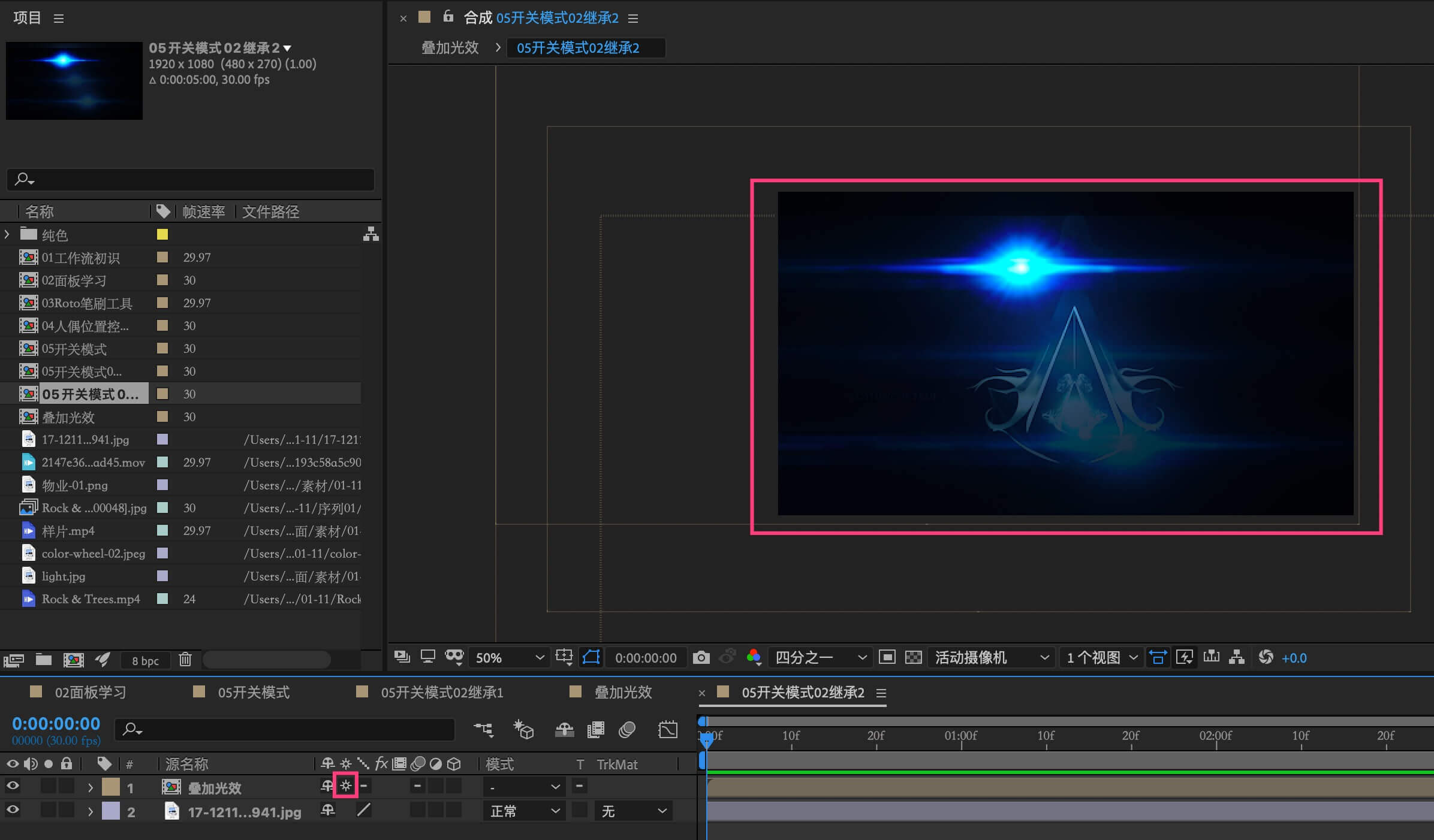The width and height of the screenshot is (1434, 840).
Task: Click the yellow label swatch of 纯色 folder
Action: click(x=162, y=234)
